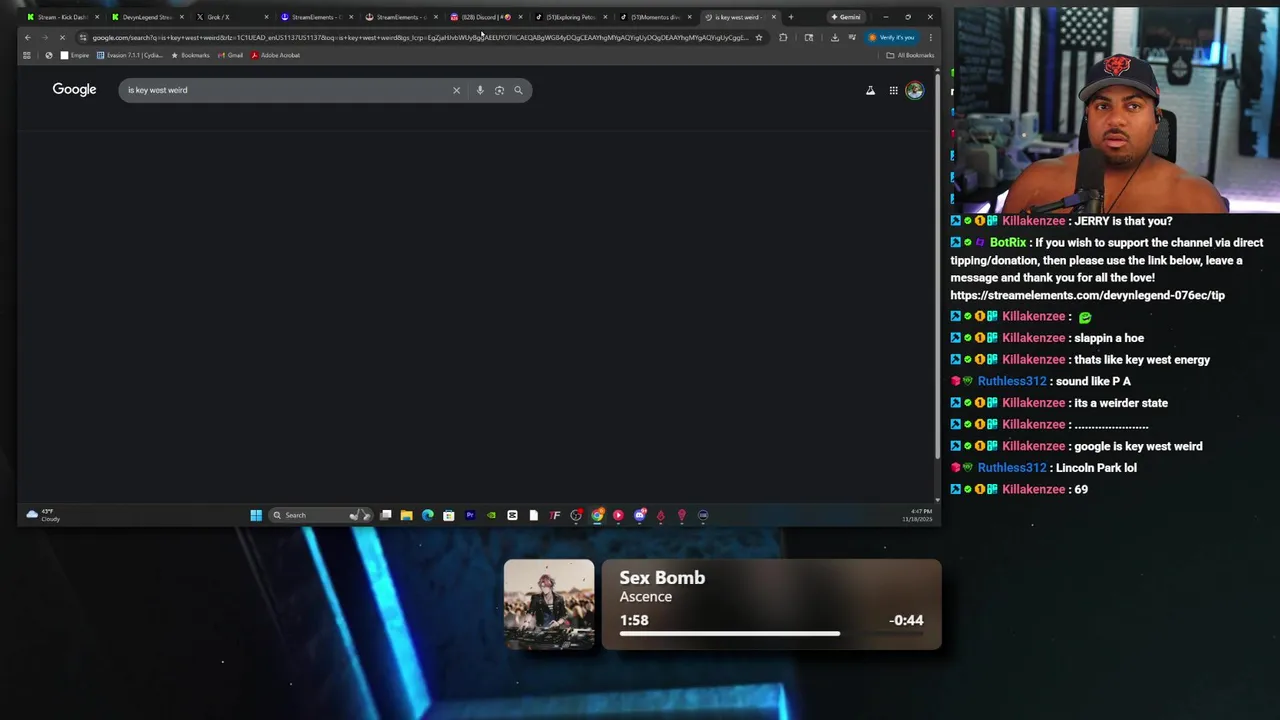This screenshot has width=1280, height=720.
Task: Open the Bookmarks folder in the bookmarks bar
Action: tap(190, 55)
